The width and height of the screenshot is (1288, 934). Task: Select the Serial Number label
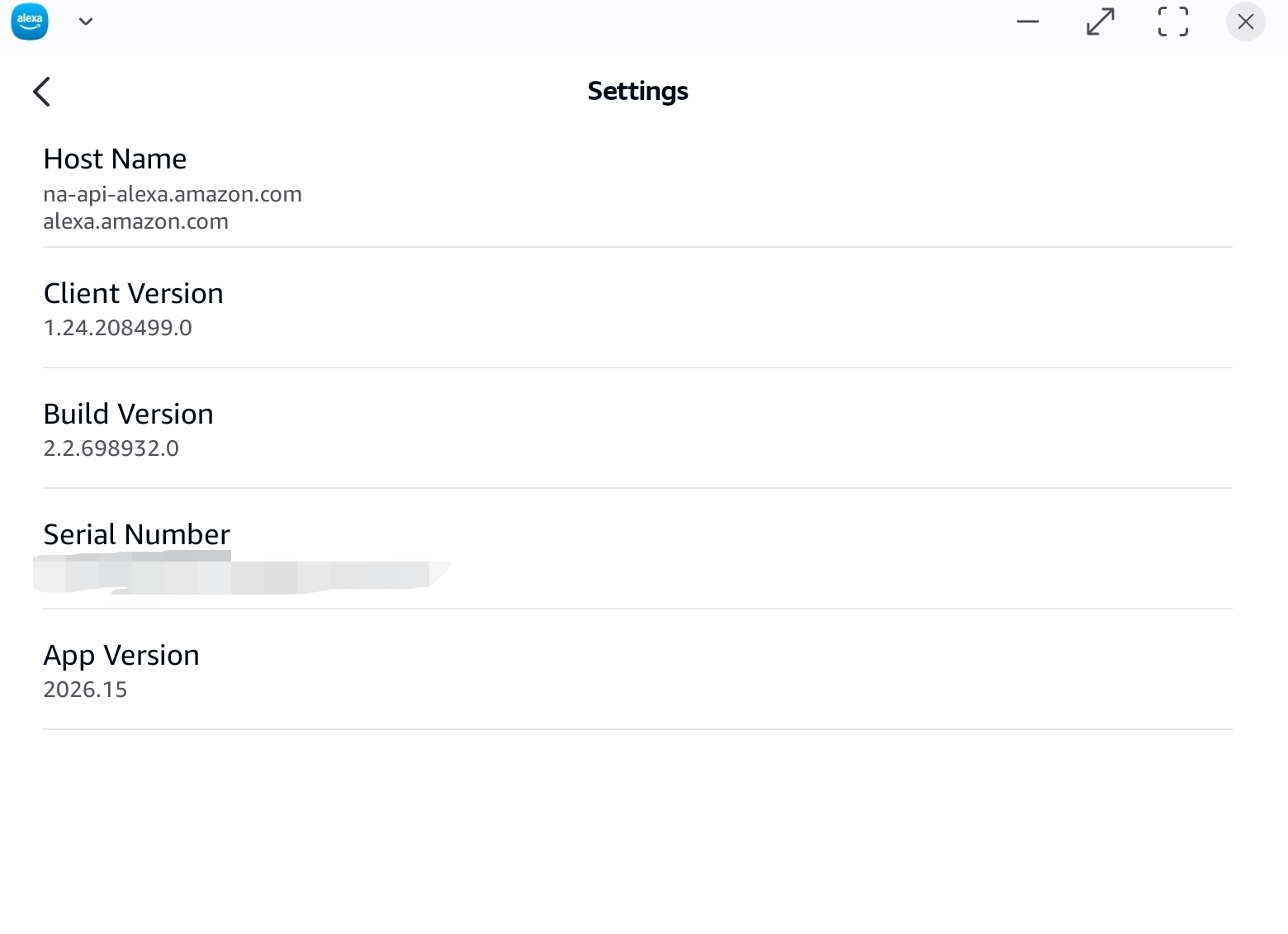[137, 534]
